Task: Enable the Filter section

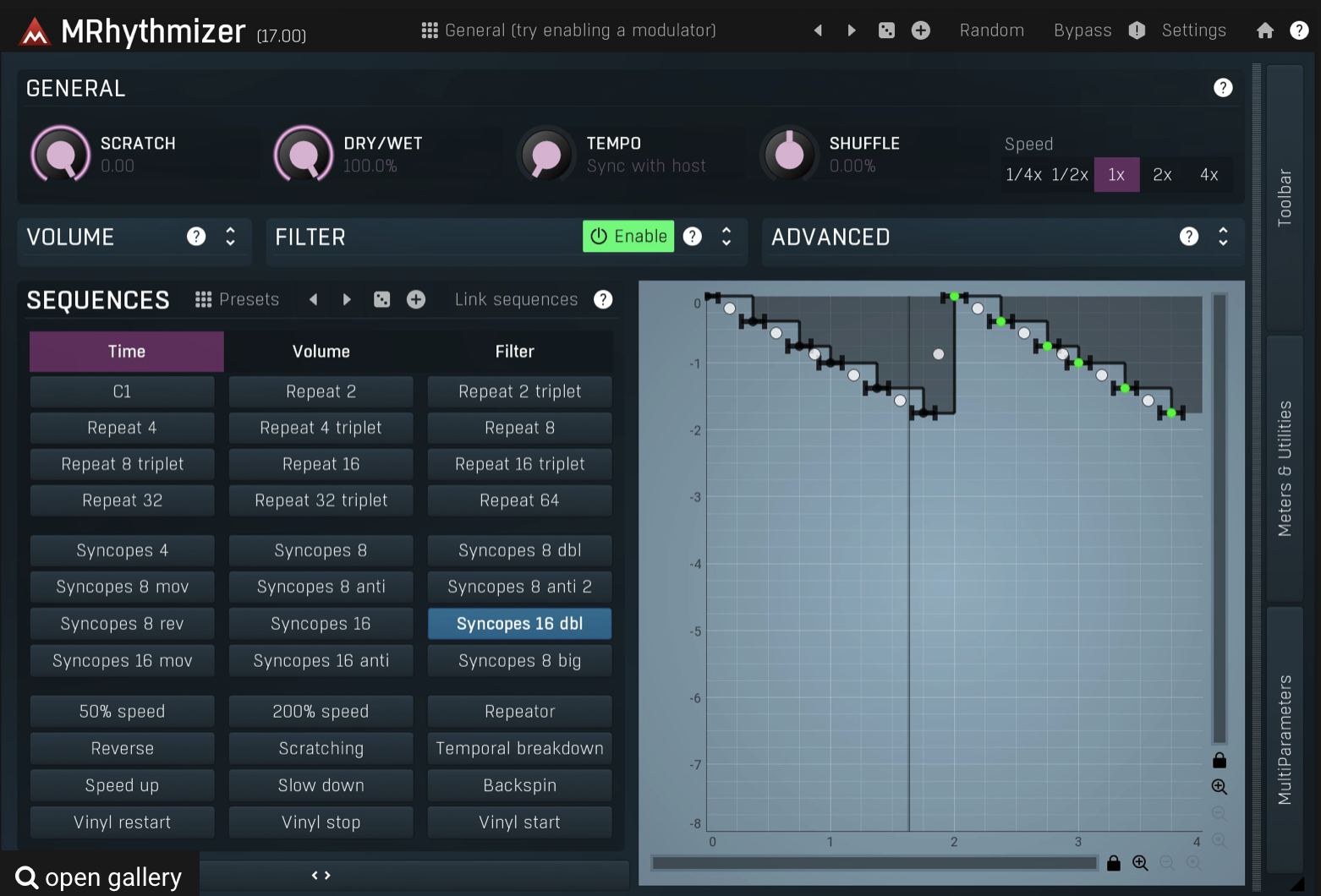Action: [x=628, y=236]
